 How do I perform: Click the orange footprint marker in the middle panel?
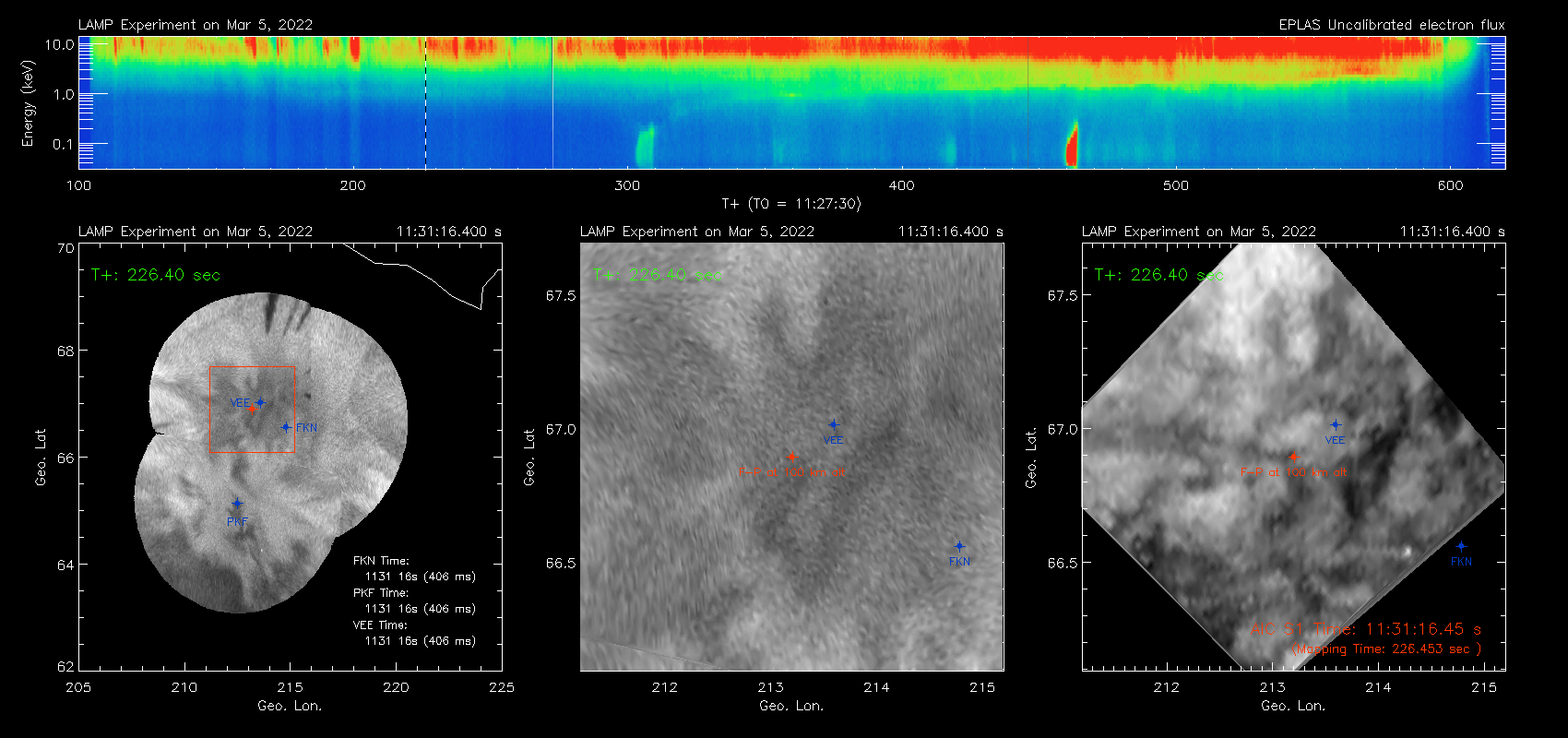pyautogui.click(x=791, y=456)
